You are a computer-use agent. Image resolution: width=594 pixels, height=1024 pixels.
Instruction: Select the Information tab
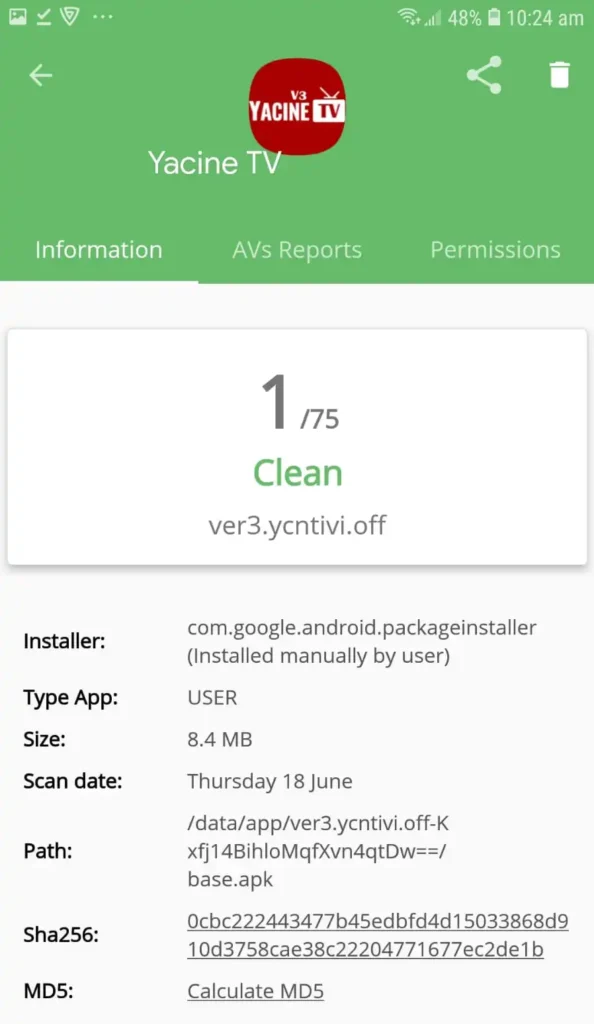pyautogui.click(x=99, y=249)
